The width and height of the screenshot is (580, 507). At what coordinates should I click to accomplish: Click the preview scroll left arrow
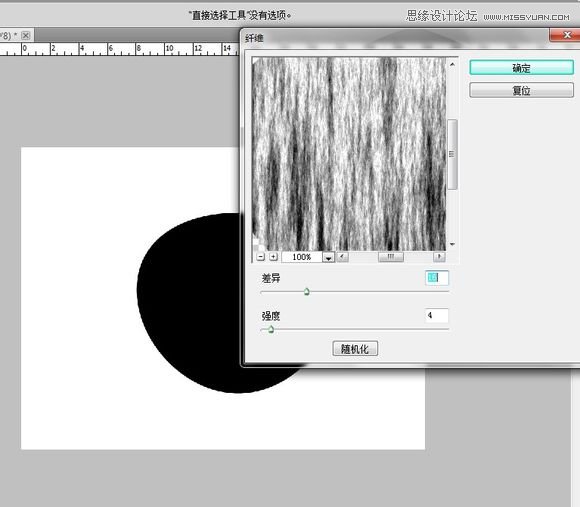(342, 257)
